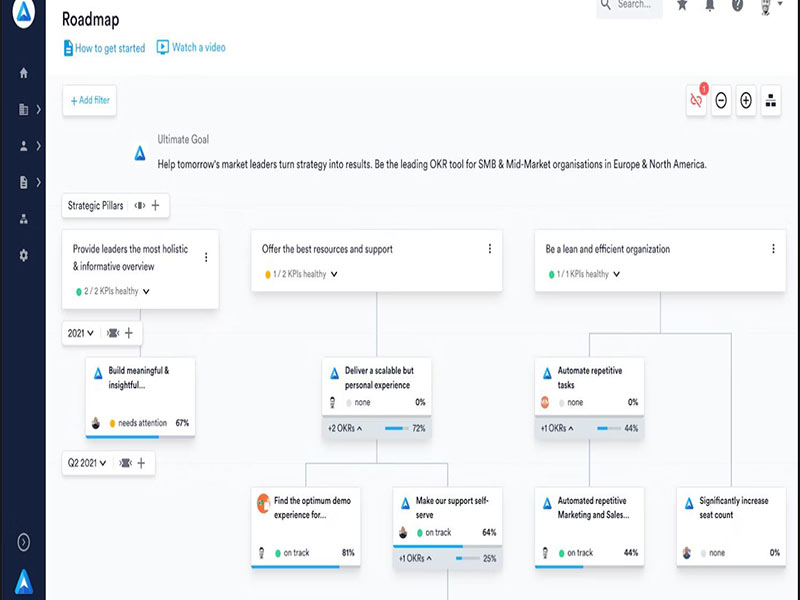The width and height of the screenshot is (800, 600).
Task: Click the home icon in sidebar
Action: 23,73
